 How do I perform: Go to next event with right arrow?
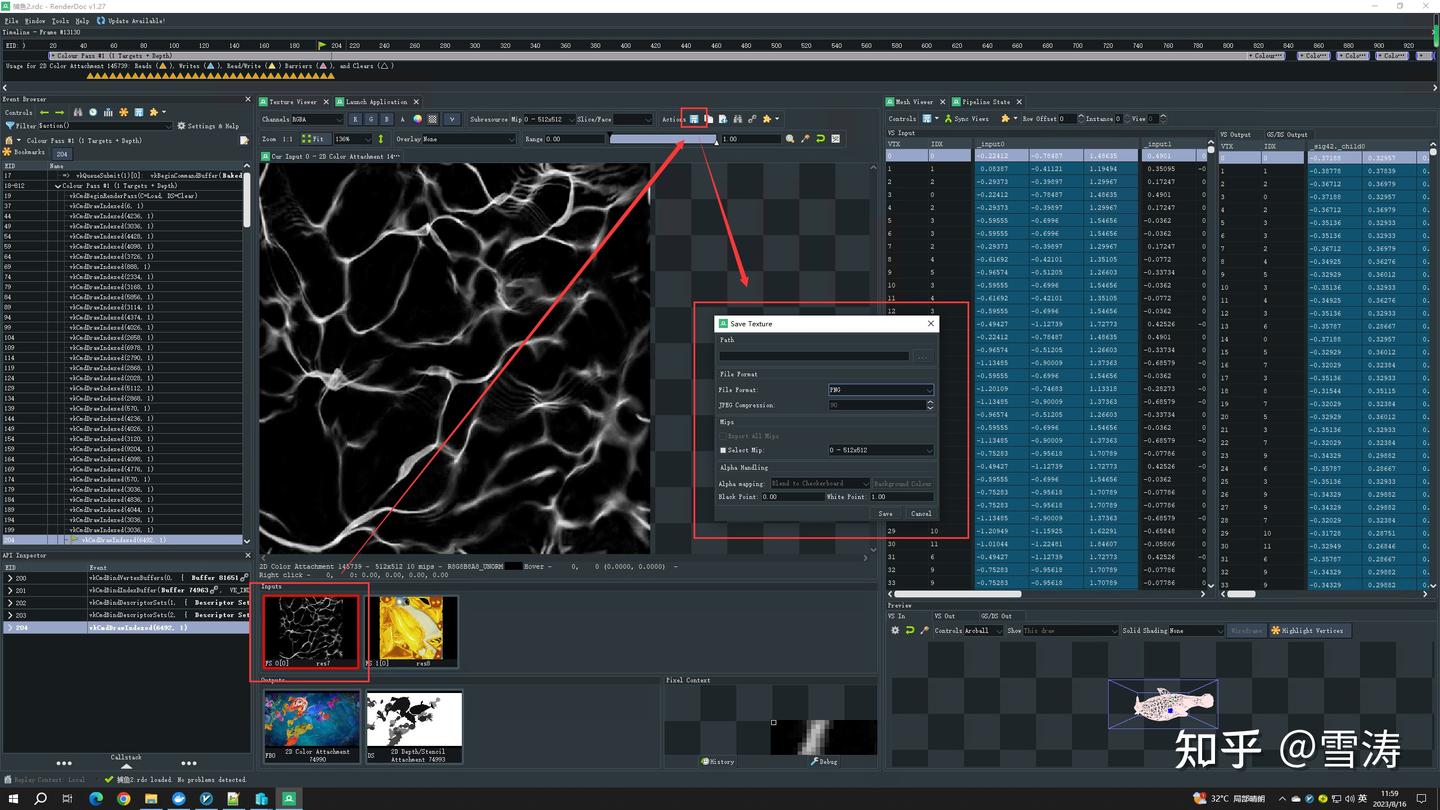[59, 112]
